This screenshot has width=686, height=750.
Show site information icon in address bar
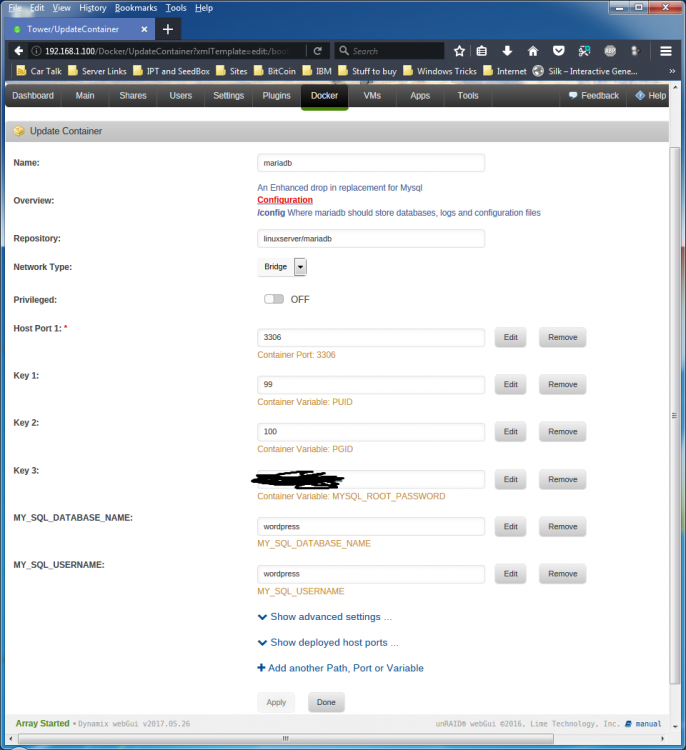[36, 51]
